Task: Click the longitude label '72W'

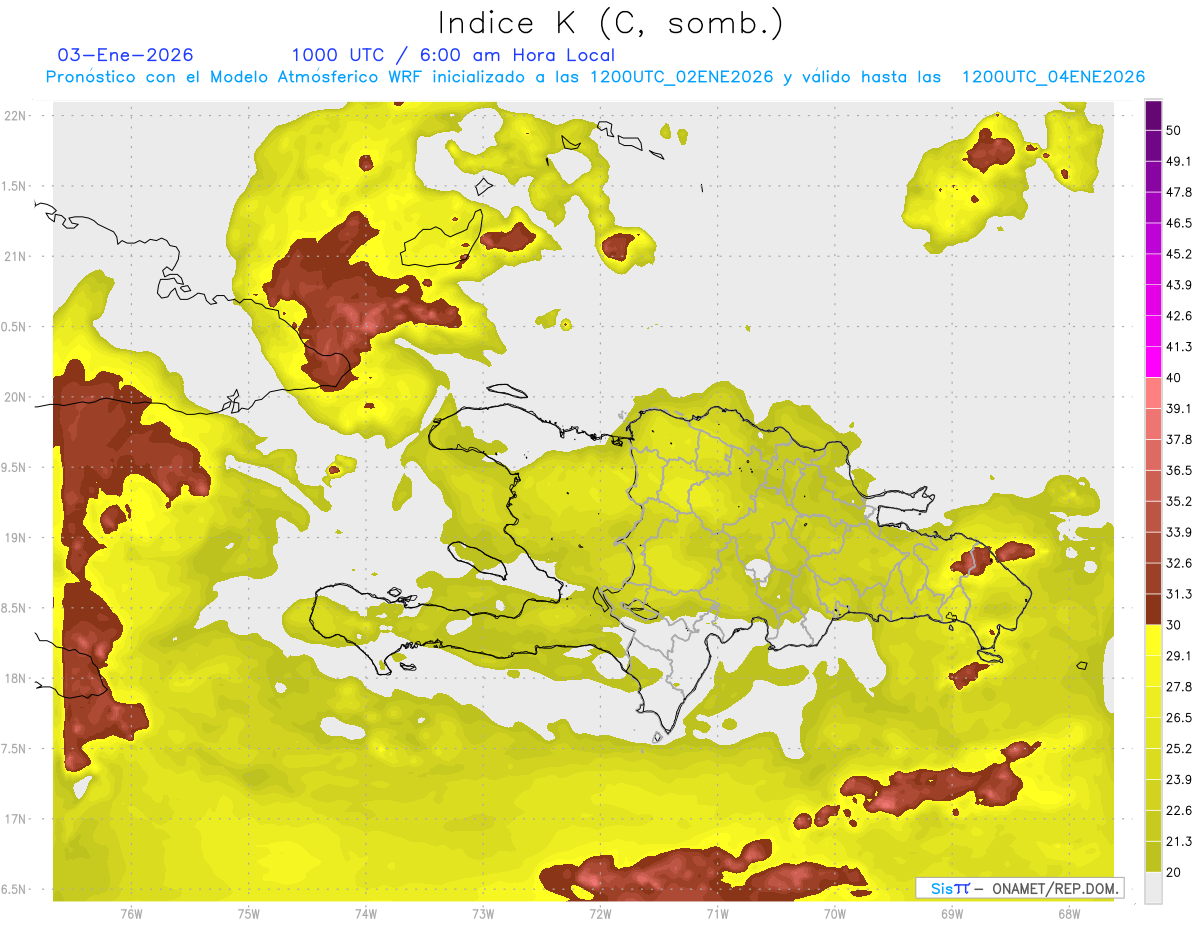Action: coord(600,914)
